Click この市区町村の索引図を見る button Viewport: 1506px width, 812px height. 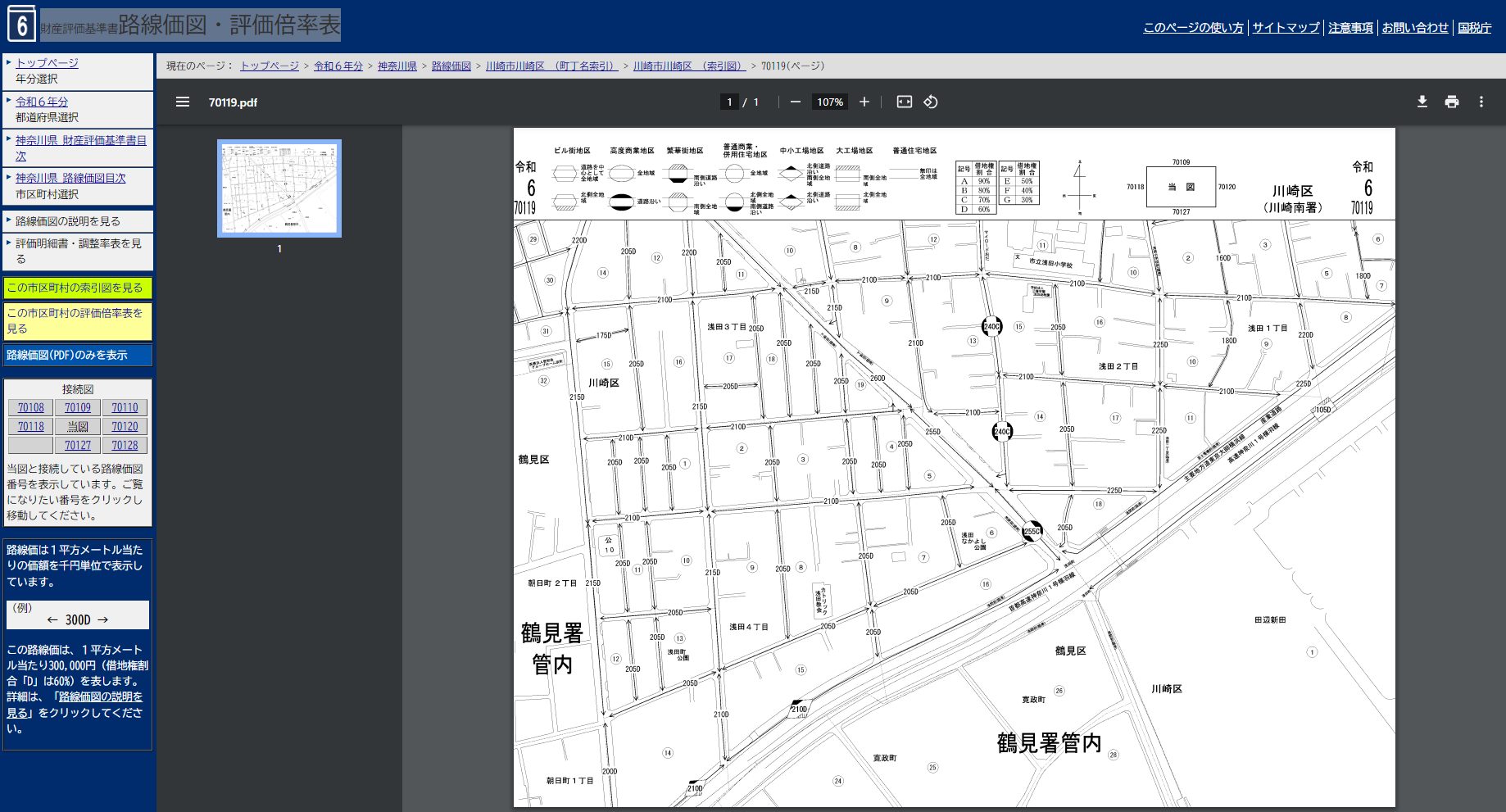[x=77, y=288]
